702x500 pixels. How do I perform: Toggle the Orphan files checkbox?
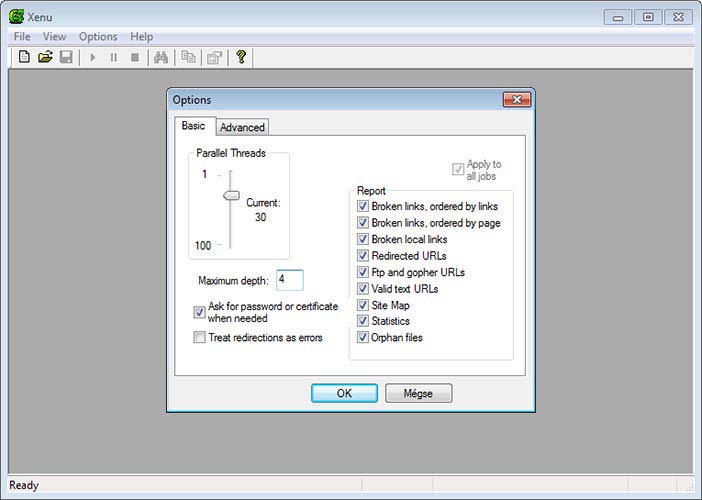pos(363,338)
